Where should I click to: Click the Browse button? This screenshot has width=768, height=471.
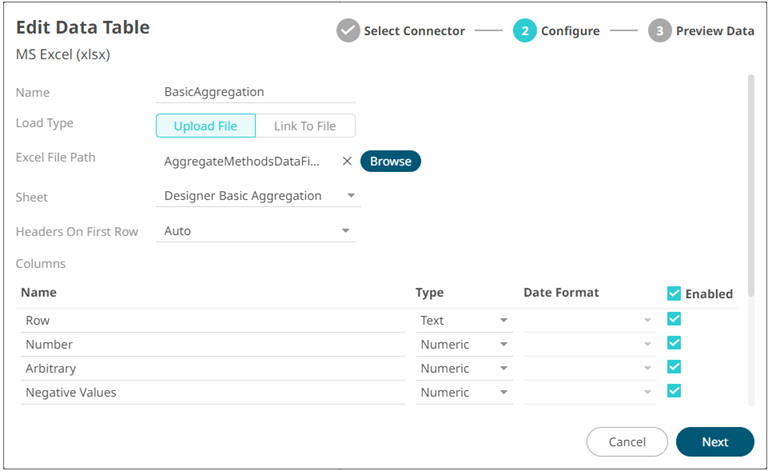click(x=390, y=161)
